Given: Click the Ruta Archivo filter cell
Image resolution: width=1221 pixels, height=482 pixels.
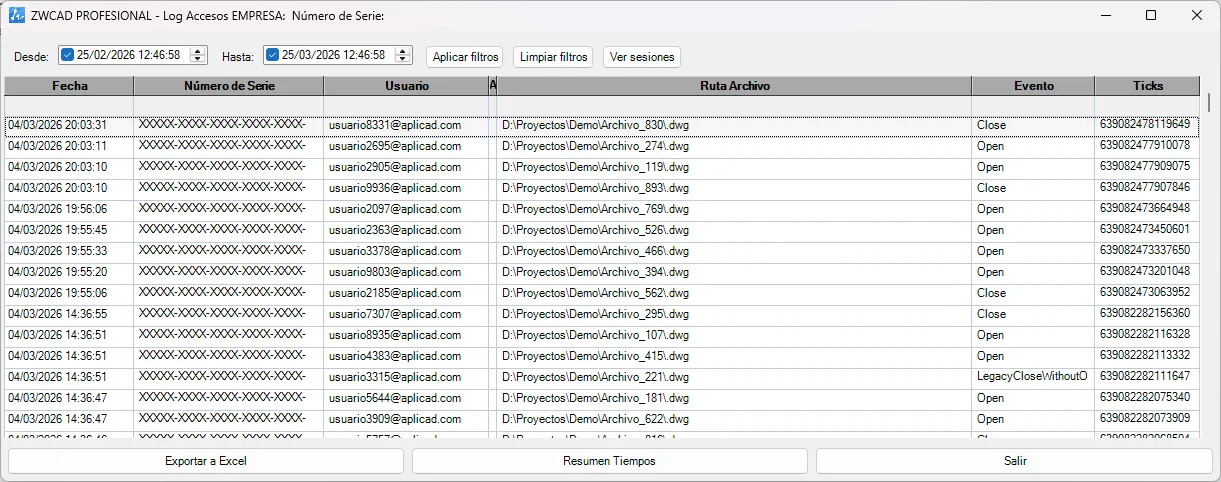Looking at the screenshot, I should 735,106.
